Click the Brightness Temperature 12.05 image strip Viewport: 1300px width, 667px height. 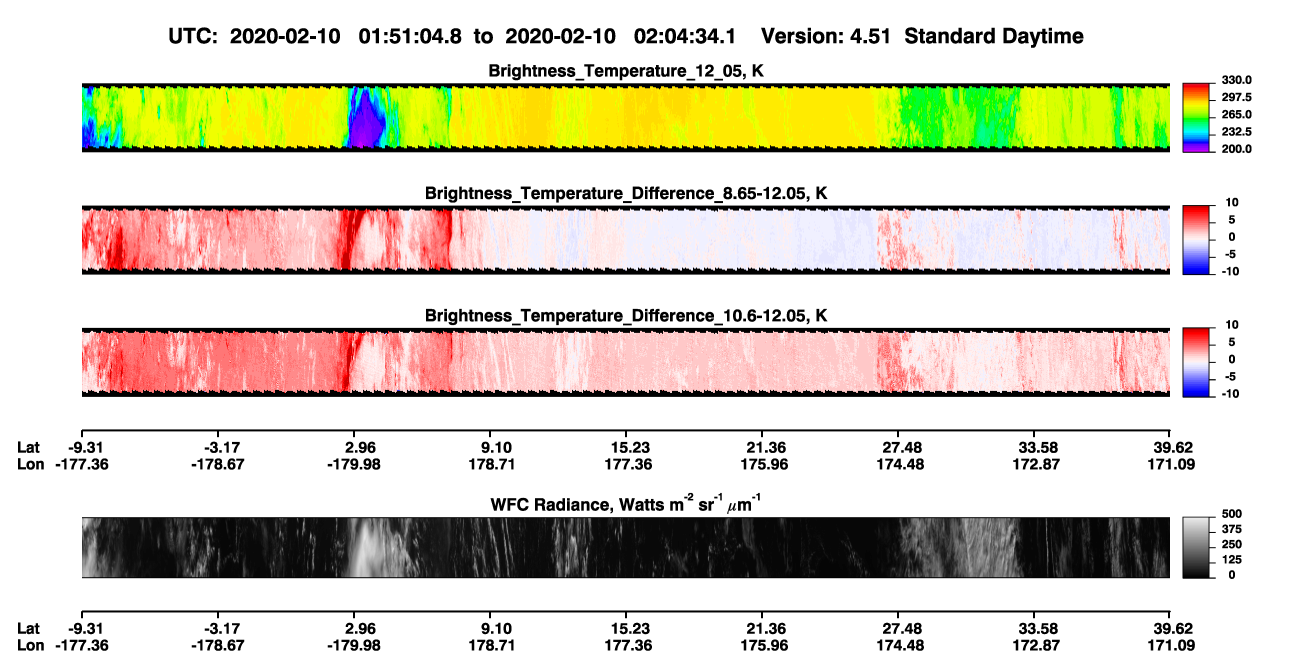click(x=625, y=117)
